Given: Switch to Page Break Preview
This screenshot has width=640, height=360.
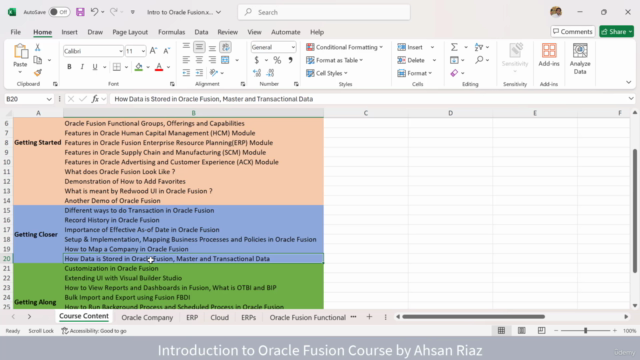Looking at the screenshot, I should pyautogui.click(x=541, y=331).
